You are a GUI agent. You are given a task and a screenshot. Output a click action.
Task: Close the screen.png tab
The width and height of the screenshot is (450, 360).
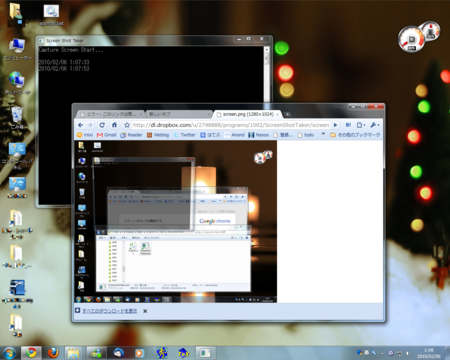[277, 115]
